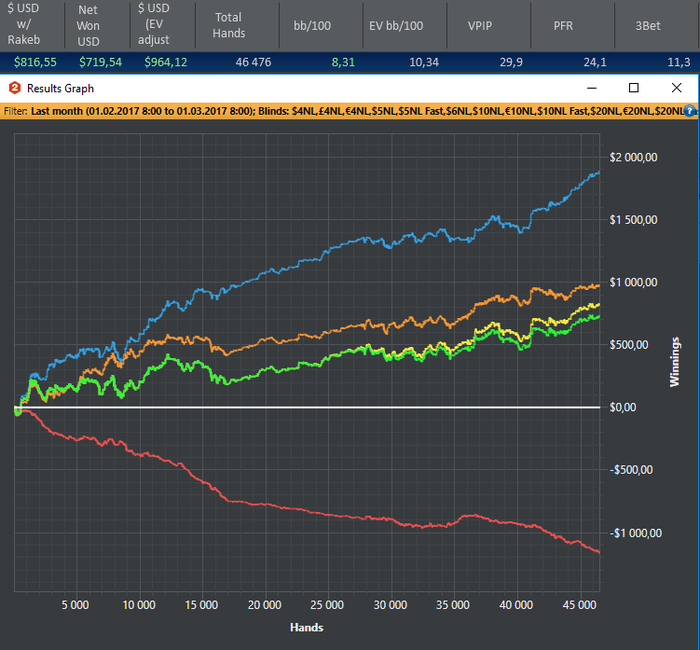Click the 25 000 hands axis label
Screen dimensions: 700x650
tap(327, 605)
